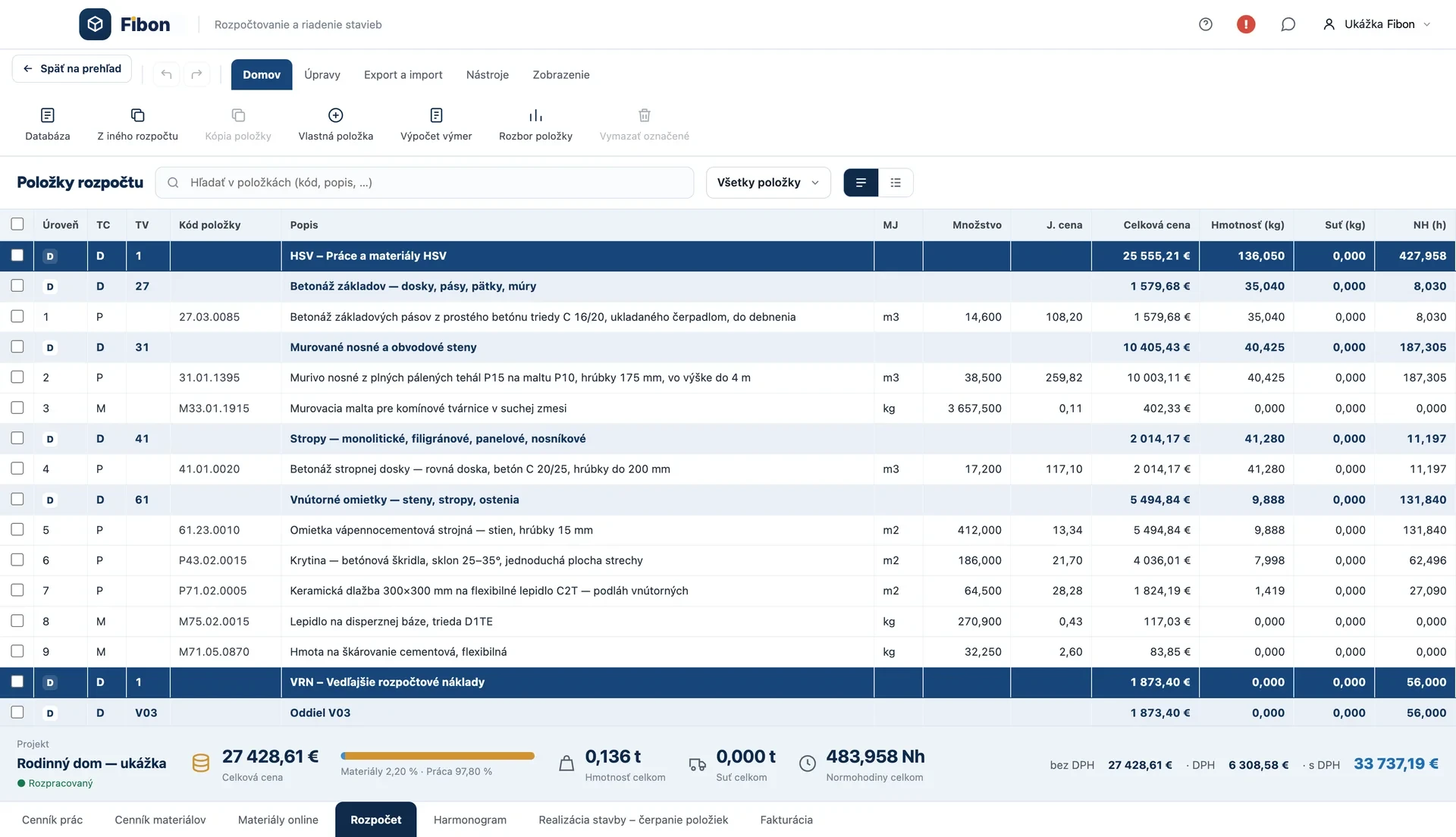The height and width of the screenshot is (837, 1456).
Task: Open the Ukážka Fibon user menu
Action: click(x=1376, y=24)
